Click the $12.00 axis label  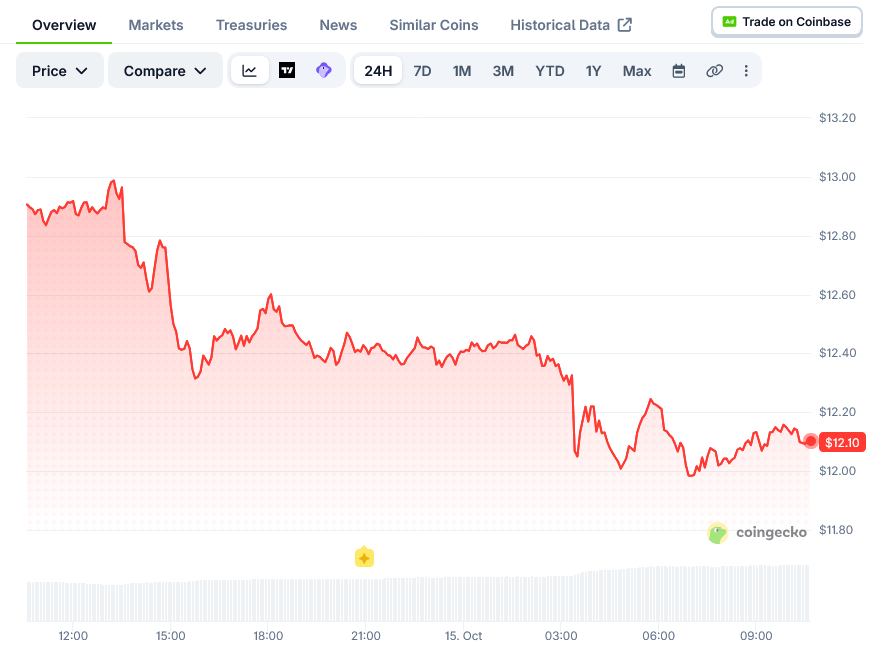point(837,471)
